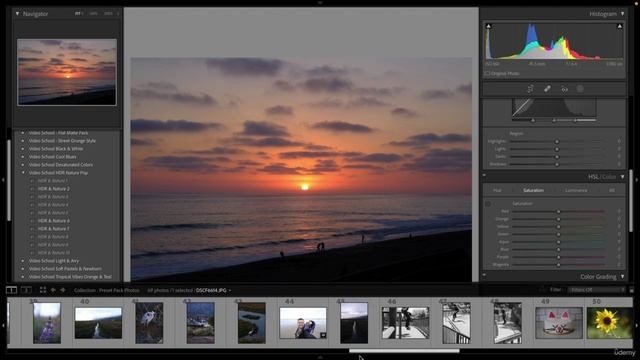This screenshot has height=360, width=640.
Task: Expand the Color Grading panel
Action: coord(622,277)
